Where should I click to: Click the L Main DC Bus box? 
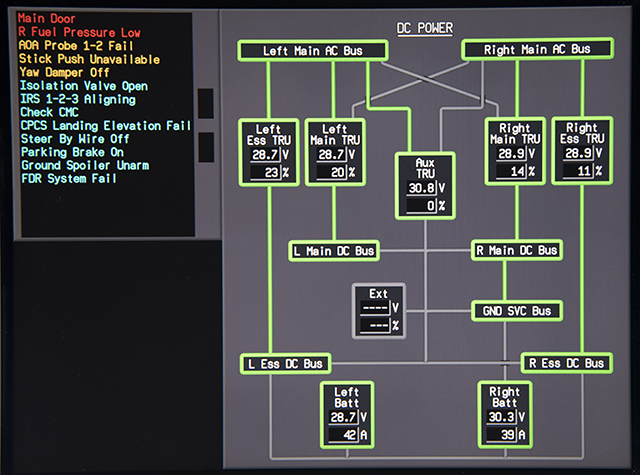[x=334, y=251]
